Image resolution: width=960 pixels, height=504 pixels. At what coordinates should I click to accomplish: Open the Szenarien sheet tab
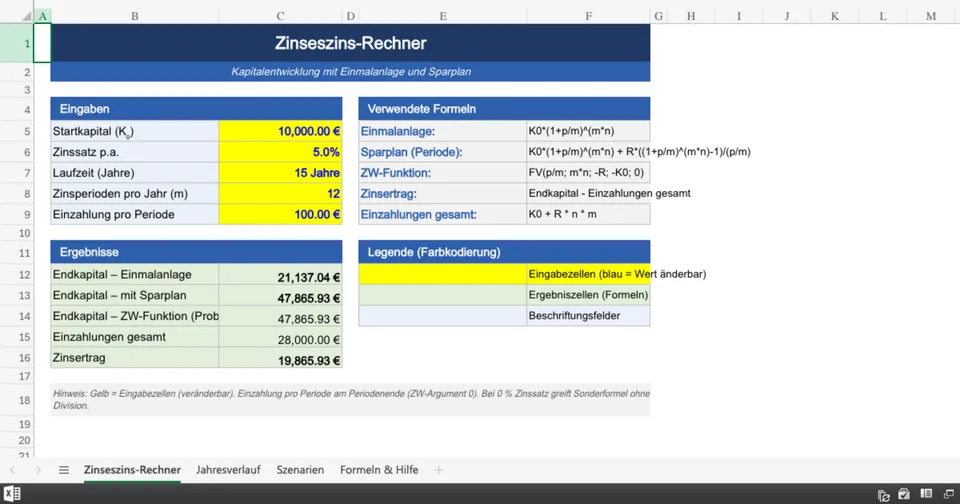(300, 470)
